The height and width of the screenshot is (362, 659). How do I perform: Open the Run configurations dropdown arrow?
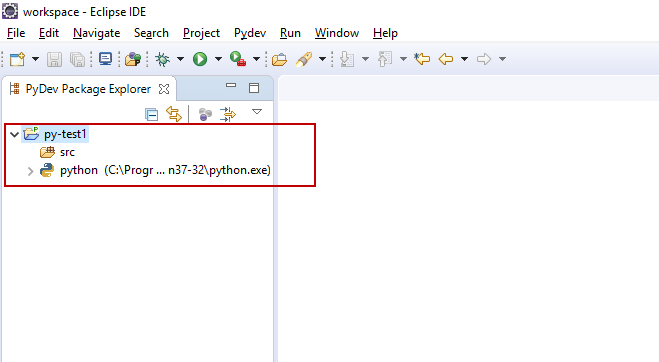218,59
